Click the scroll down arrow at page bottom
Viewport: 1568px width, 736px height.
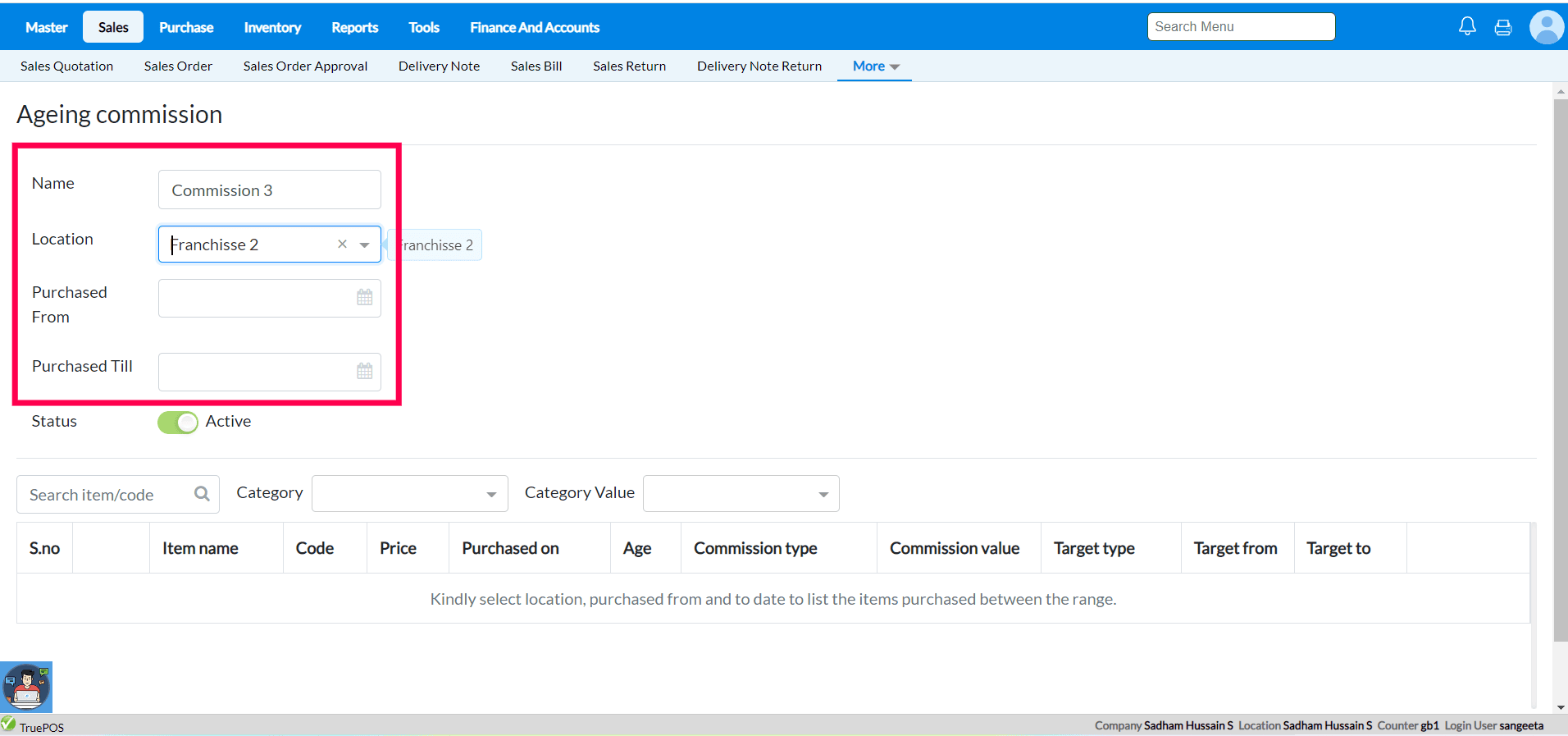pyautogui.click(x=1561, y=707)
